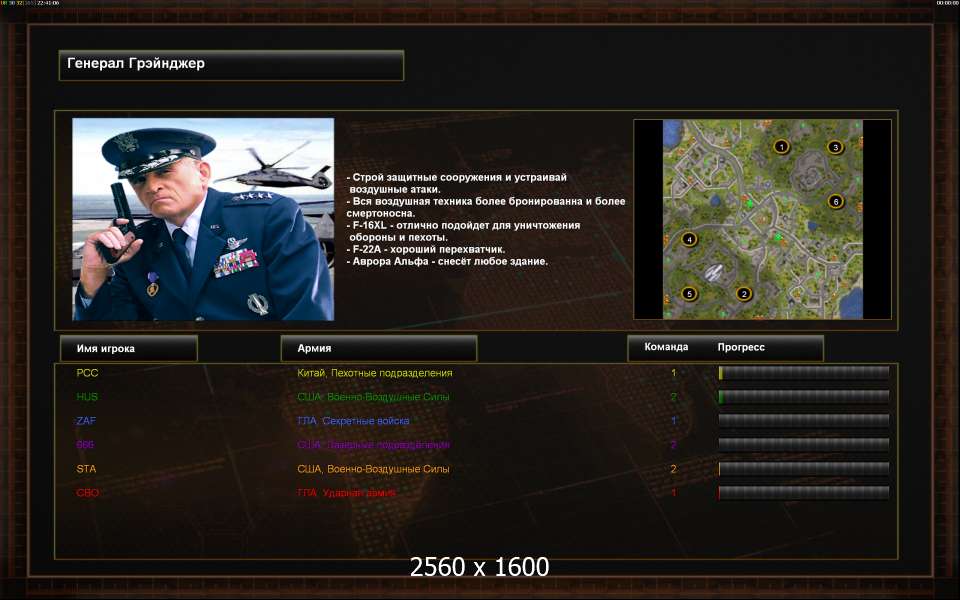Click tip line about 'Аврора Альфа'
This screenshot has height=600, width=960.
click(447, 261)
